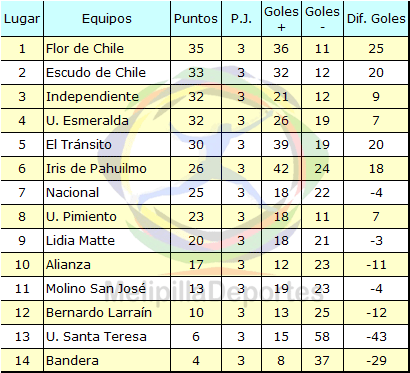Select the Lidia Matte team cell
This screenshot has height=373, width=410.
click(x=107, y=241)
